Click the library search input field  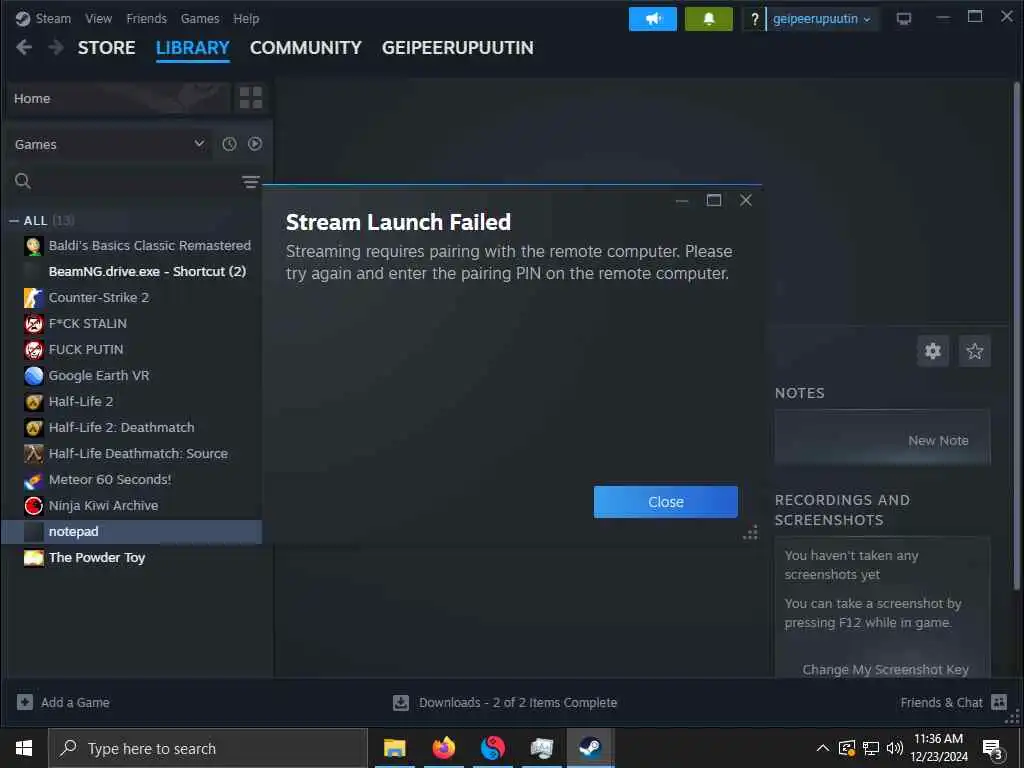134,182
